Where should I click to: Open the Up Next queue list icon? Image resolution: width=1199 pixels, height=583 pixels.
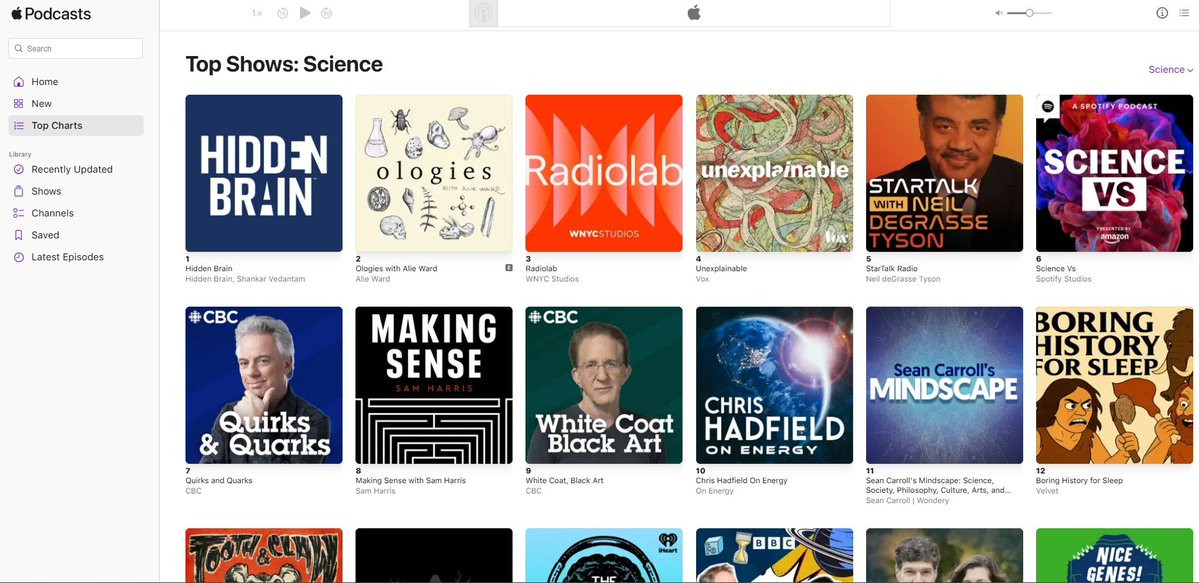[1184, 13]
